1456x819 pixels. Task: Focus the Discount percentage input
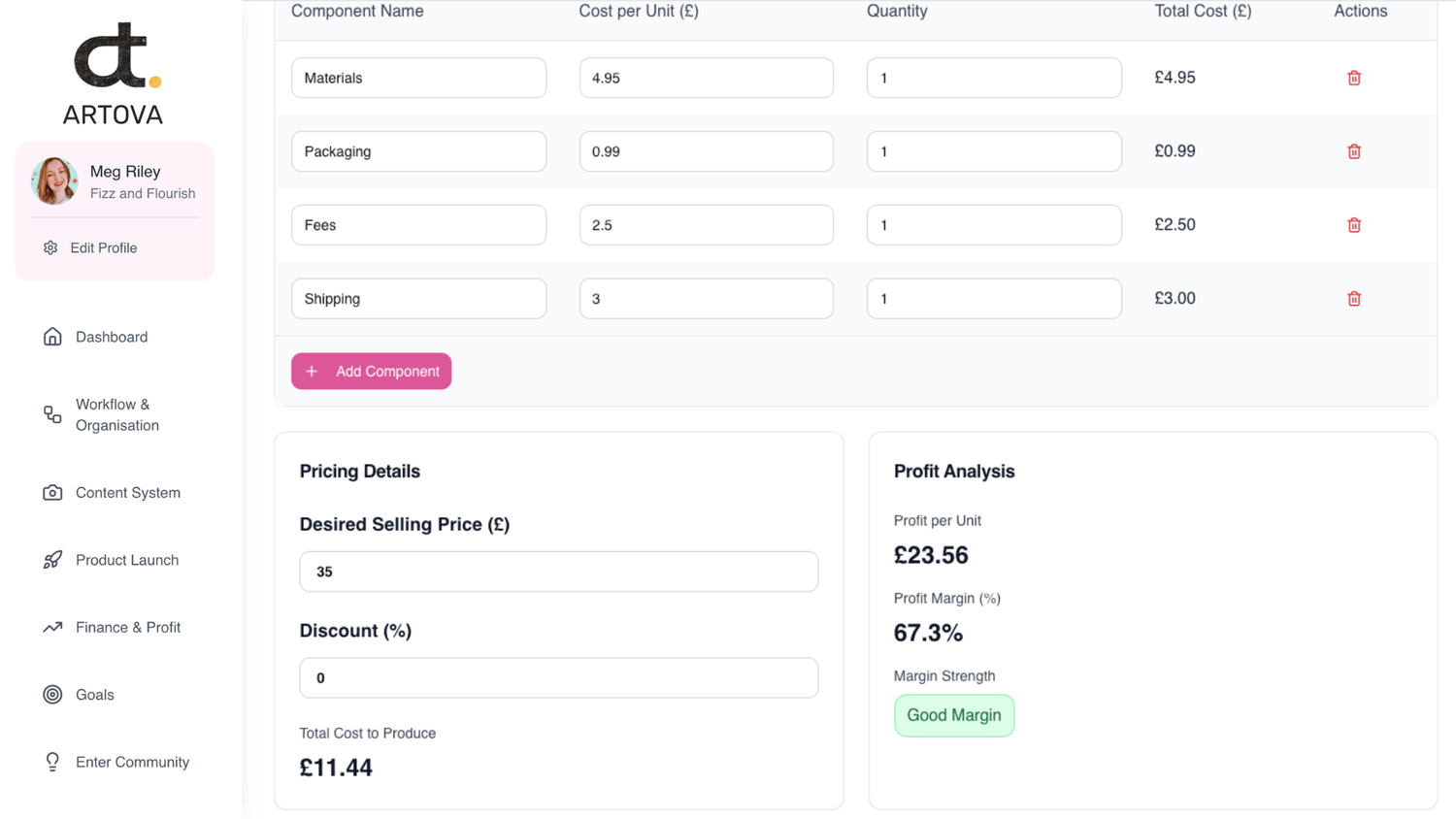pos(558,678)
